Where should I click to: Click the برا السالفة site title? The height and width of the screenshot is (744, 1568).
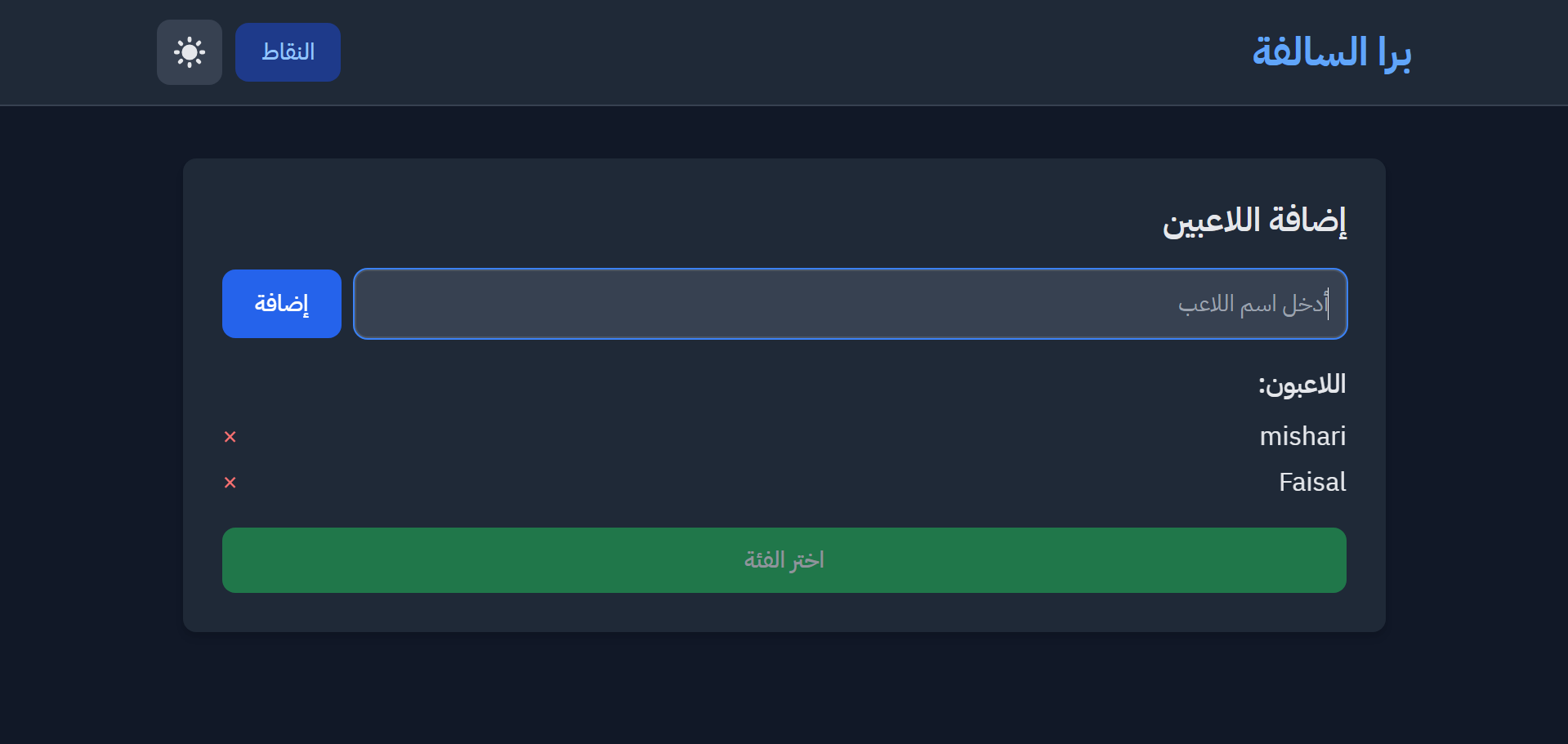1331,52
